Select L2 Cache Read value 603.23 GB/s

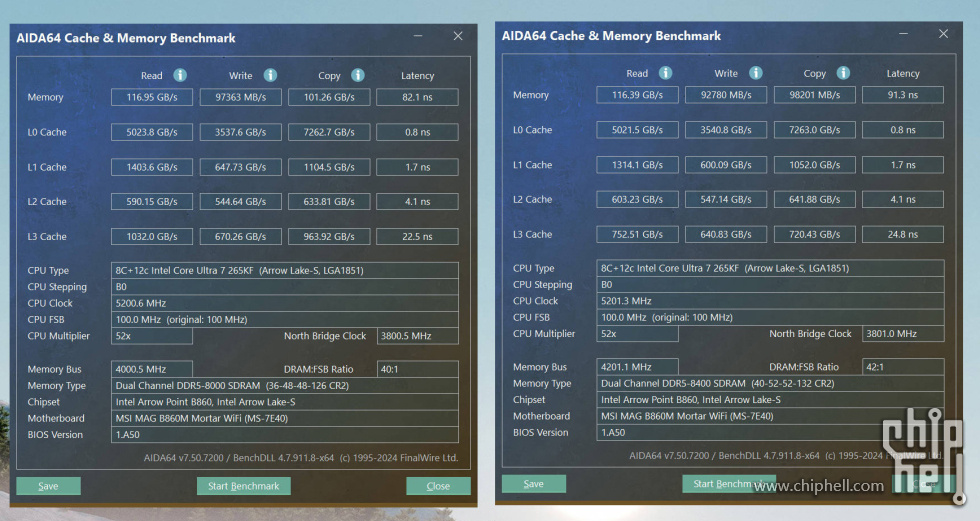[638, 199]
